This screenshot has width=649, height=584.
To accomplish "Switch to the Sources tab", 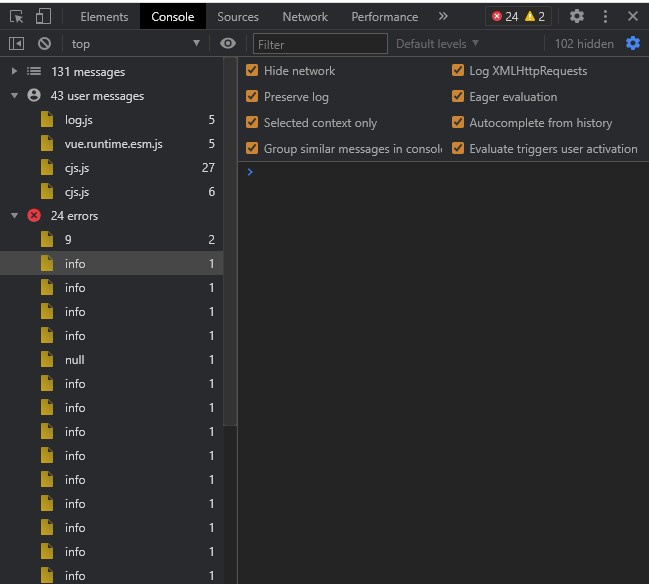I will [x=238, y=17].
